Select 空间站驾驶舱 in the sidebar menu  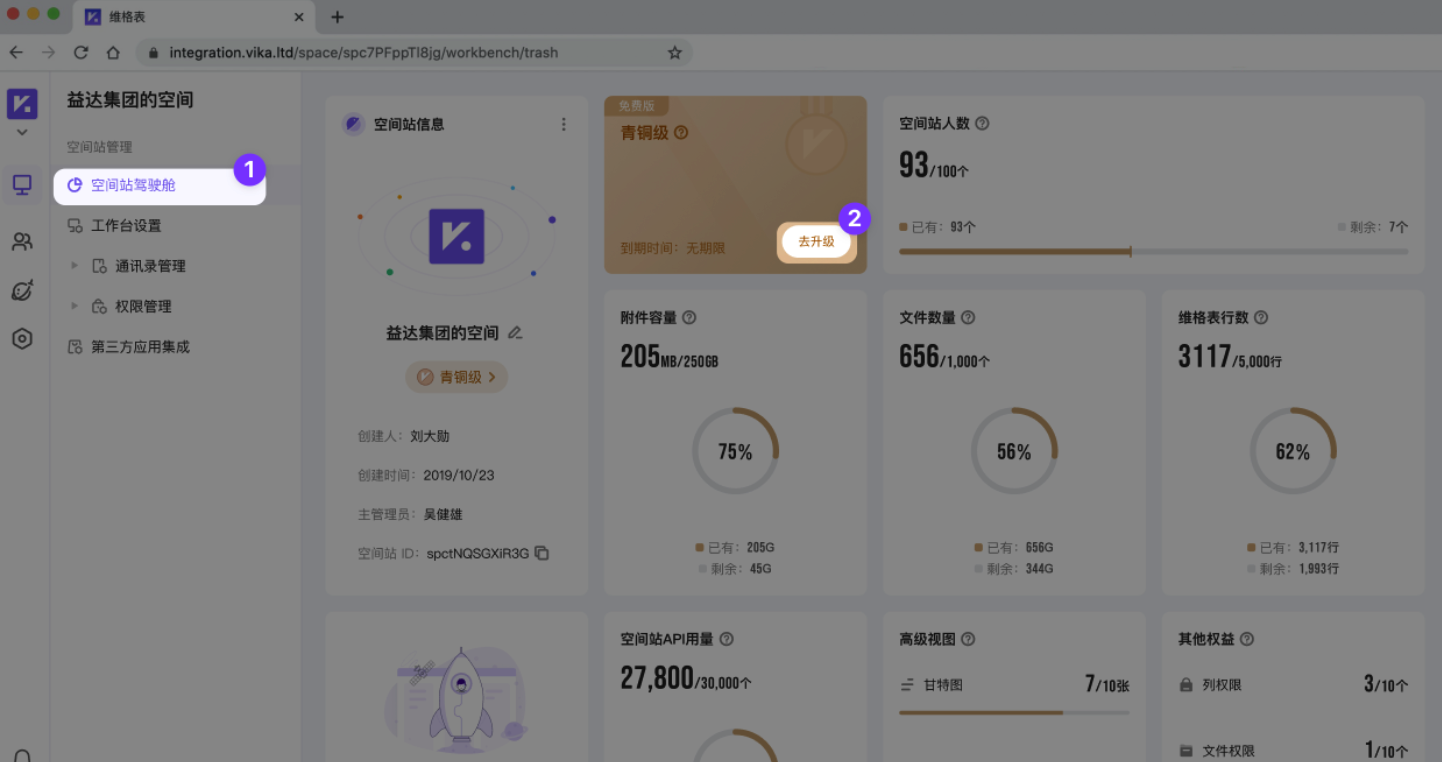tap(133, 185)
